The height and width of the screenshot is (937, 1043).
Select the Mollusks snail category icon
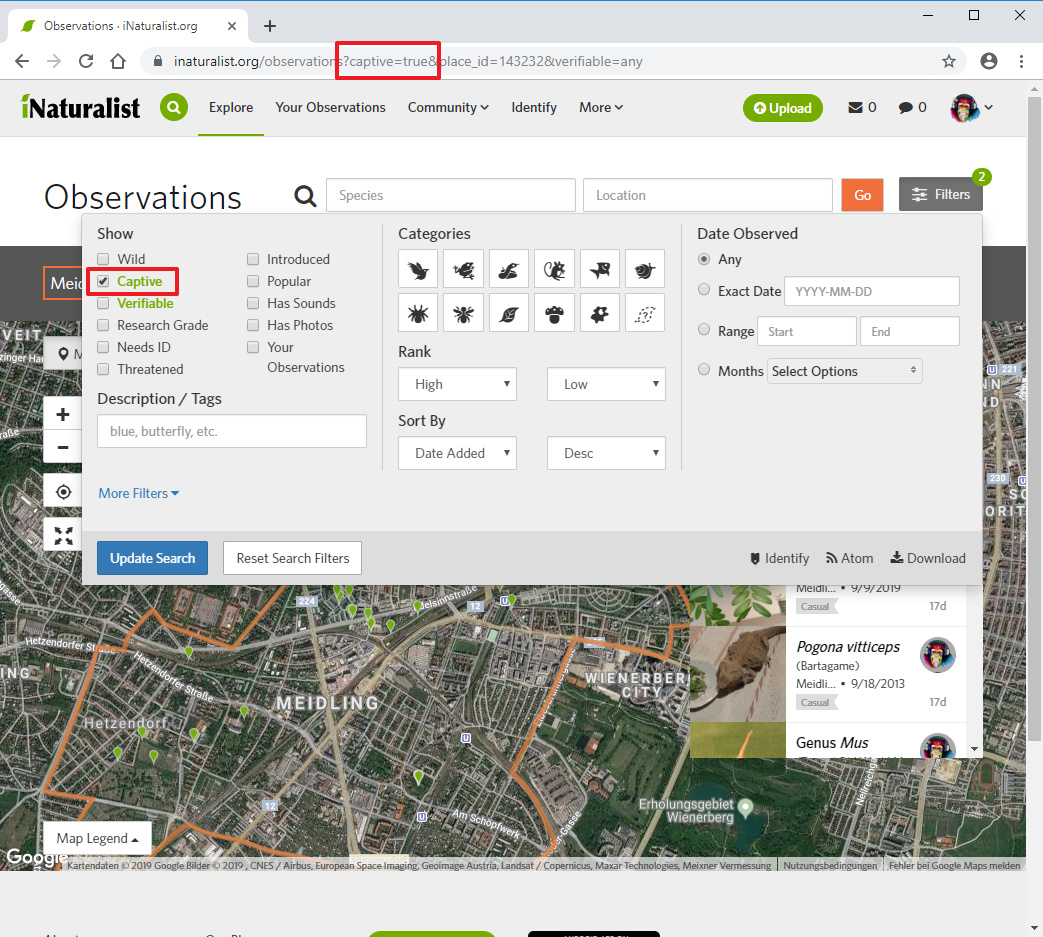point(645,269)
